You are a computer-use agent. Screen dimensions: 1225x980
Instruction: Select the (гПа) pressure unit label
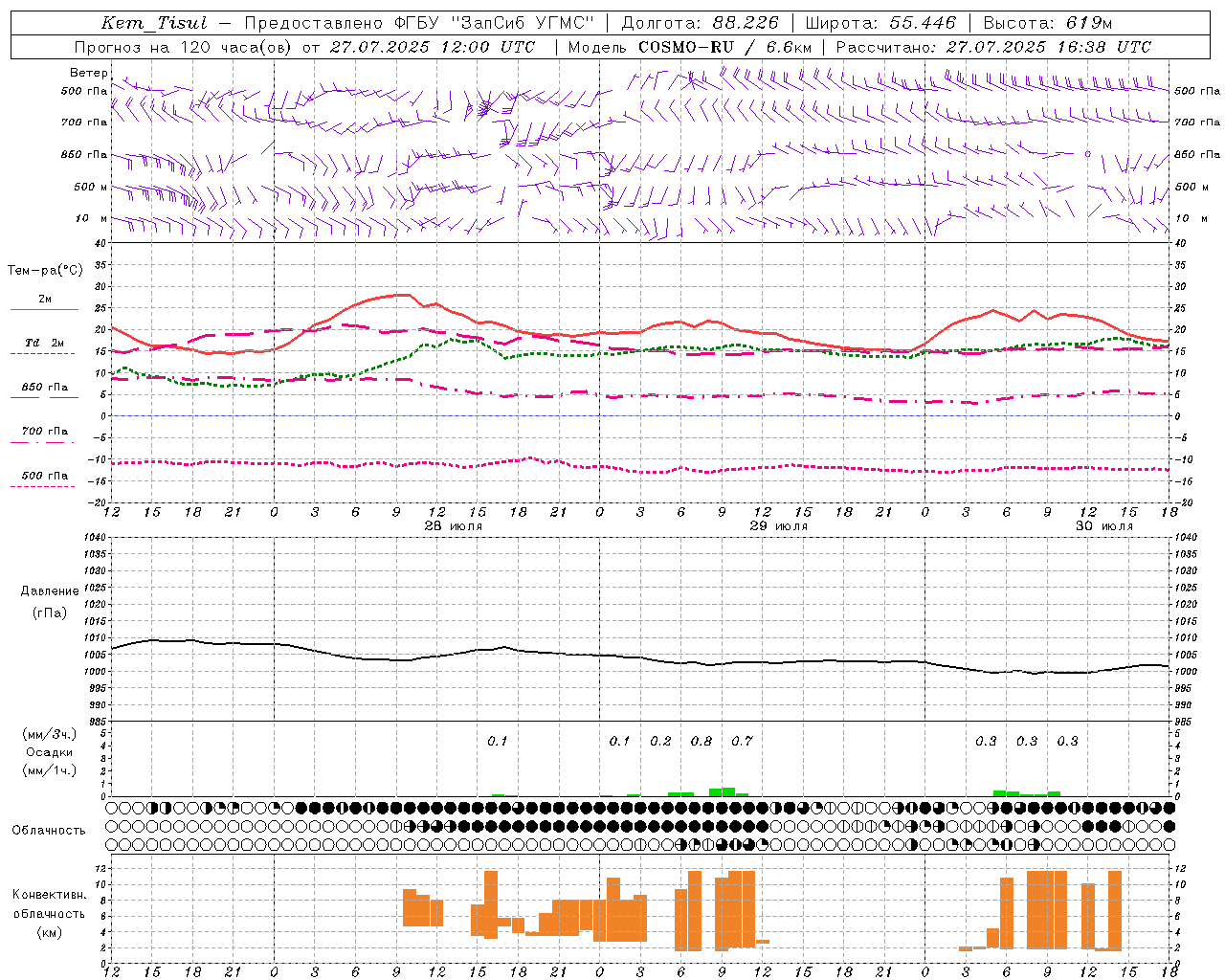coord(50,612)
